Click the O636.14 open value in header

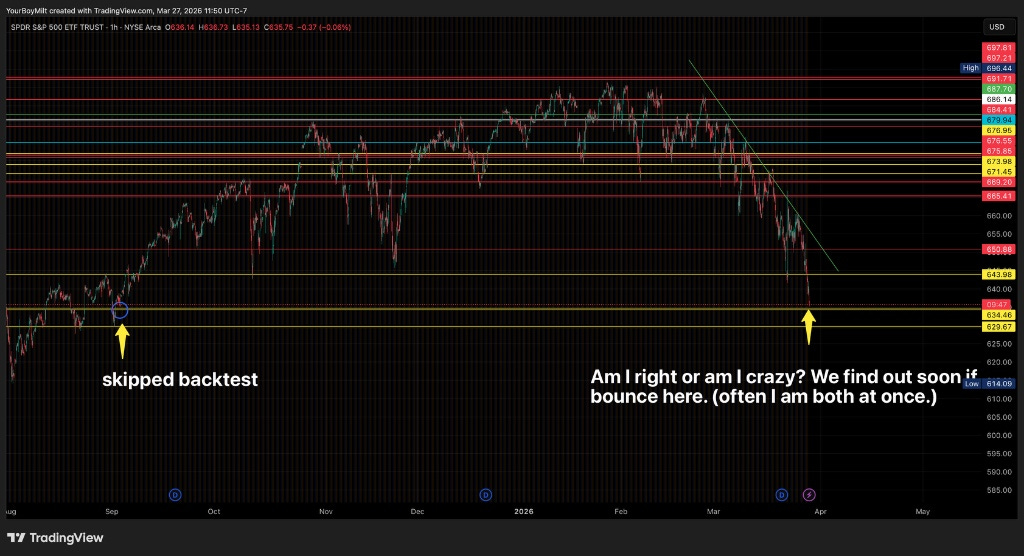pyautogui.click(x=180, y=27)
